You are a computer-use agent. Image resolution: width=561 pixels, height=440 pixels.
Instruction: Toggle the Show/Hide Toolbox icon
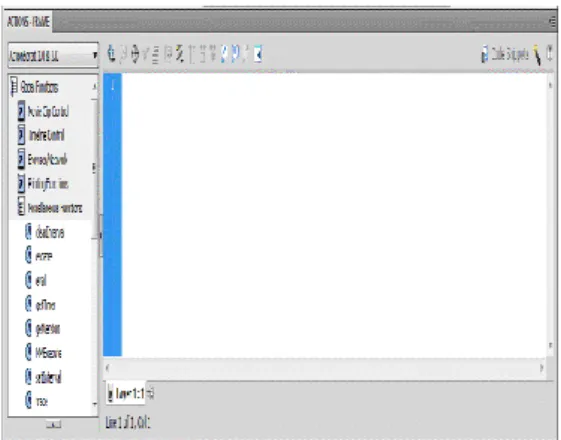(x=258, y=55)
